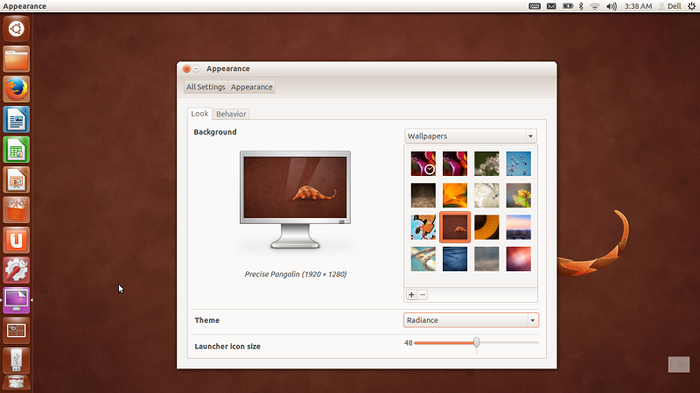Image resolution: width=700 pixels, height=393 pixels.
Task: Launch Firefox from the launcher
Action: 17,89
